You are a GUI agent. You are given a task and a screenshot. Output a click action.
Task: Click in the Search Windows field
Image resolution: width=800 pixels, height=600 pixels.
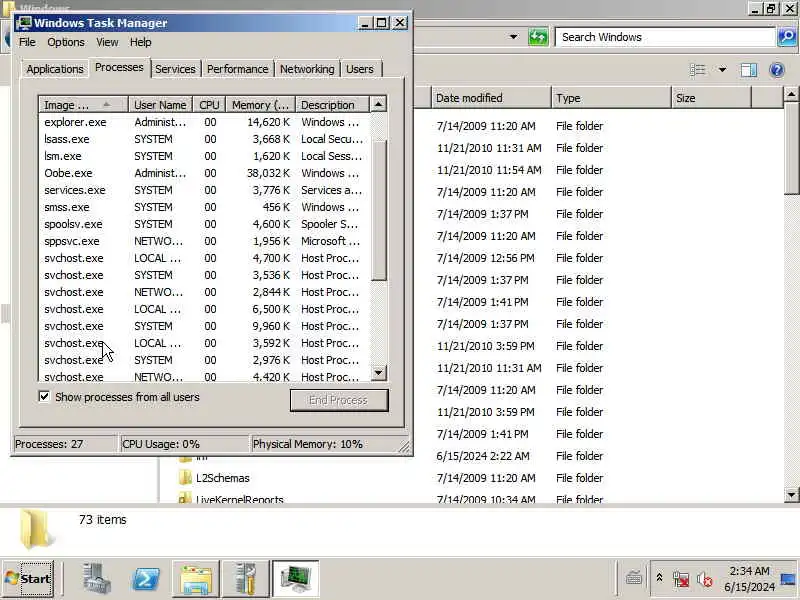[x=665, y=37]
